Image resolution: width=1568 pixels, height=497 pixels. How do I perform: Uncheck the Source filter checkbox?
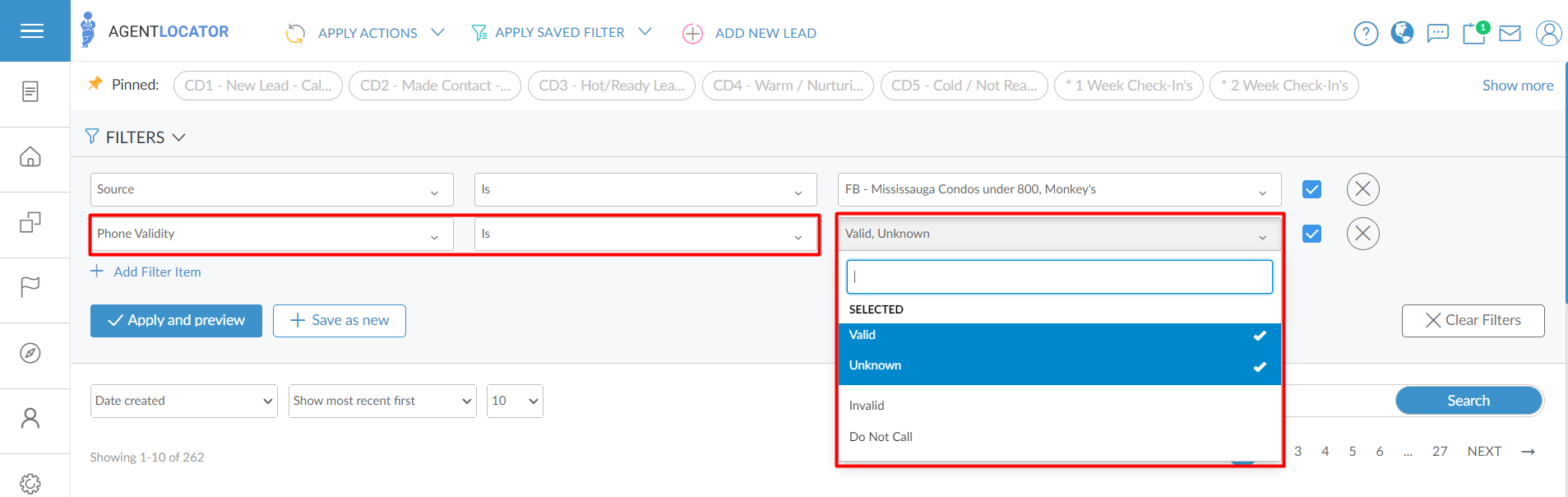(x=1311, y=189)
